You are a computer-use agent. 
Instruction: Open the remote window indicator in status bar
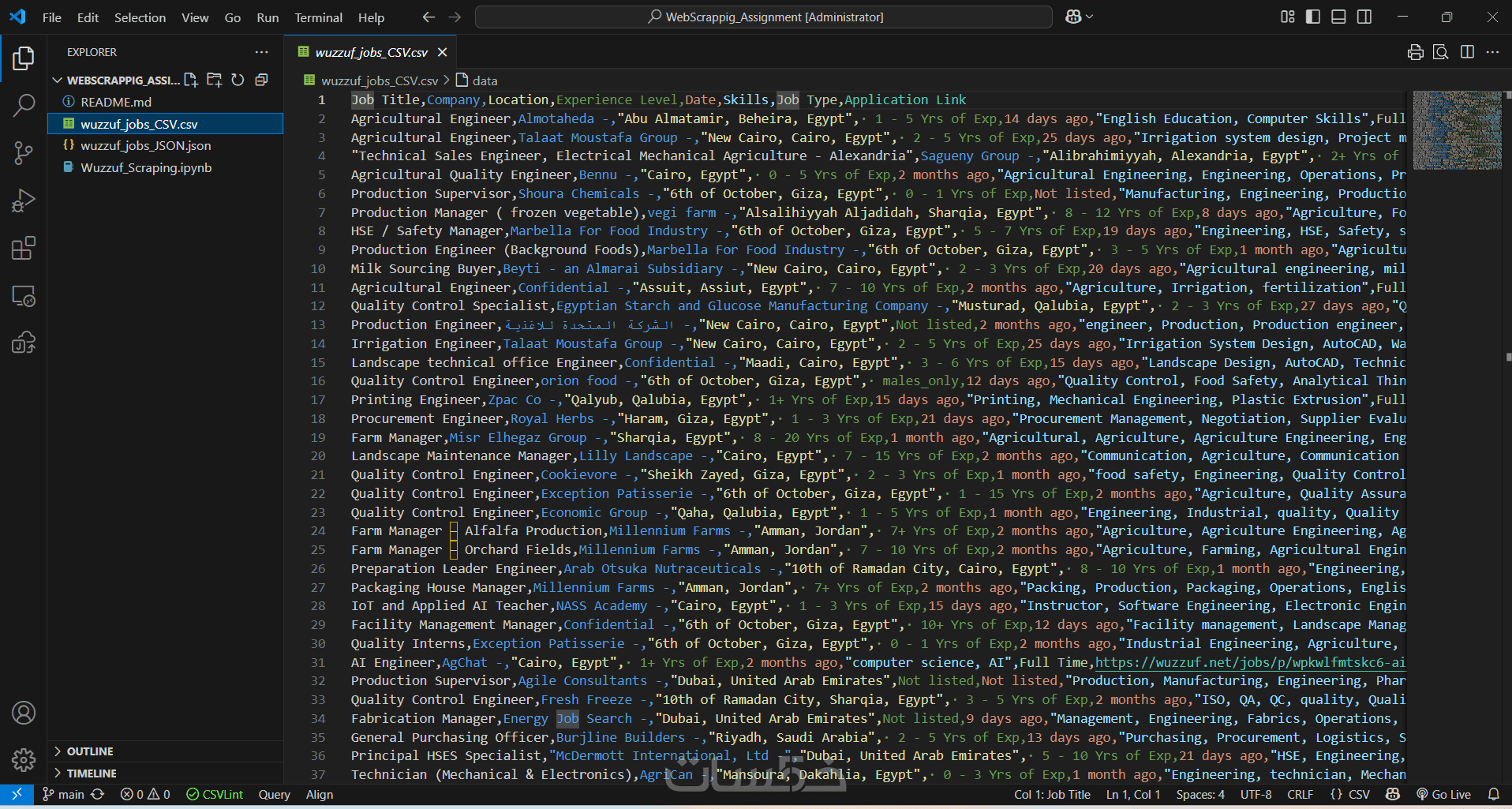click(x=17, y=794)
